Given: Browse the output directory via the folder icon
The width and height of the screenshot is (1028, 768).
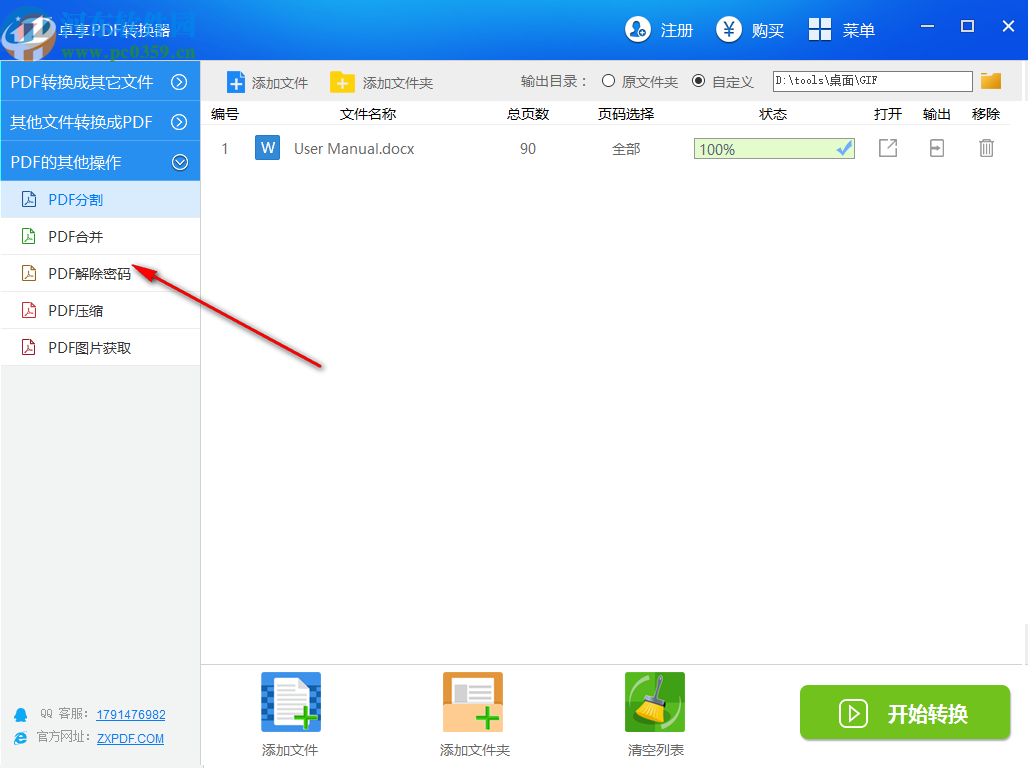Looking at the screenshot, I should point(991,81).
